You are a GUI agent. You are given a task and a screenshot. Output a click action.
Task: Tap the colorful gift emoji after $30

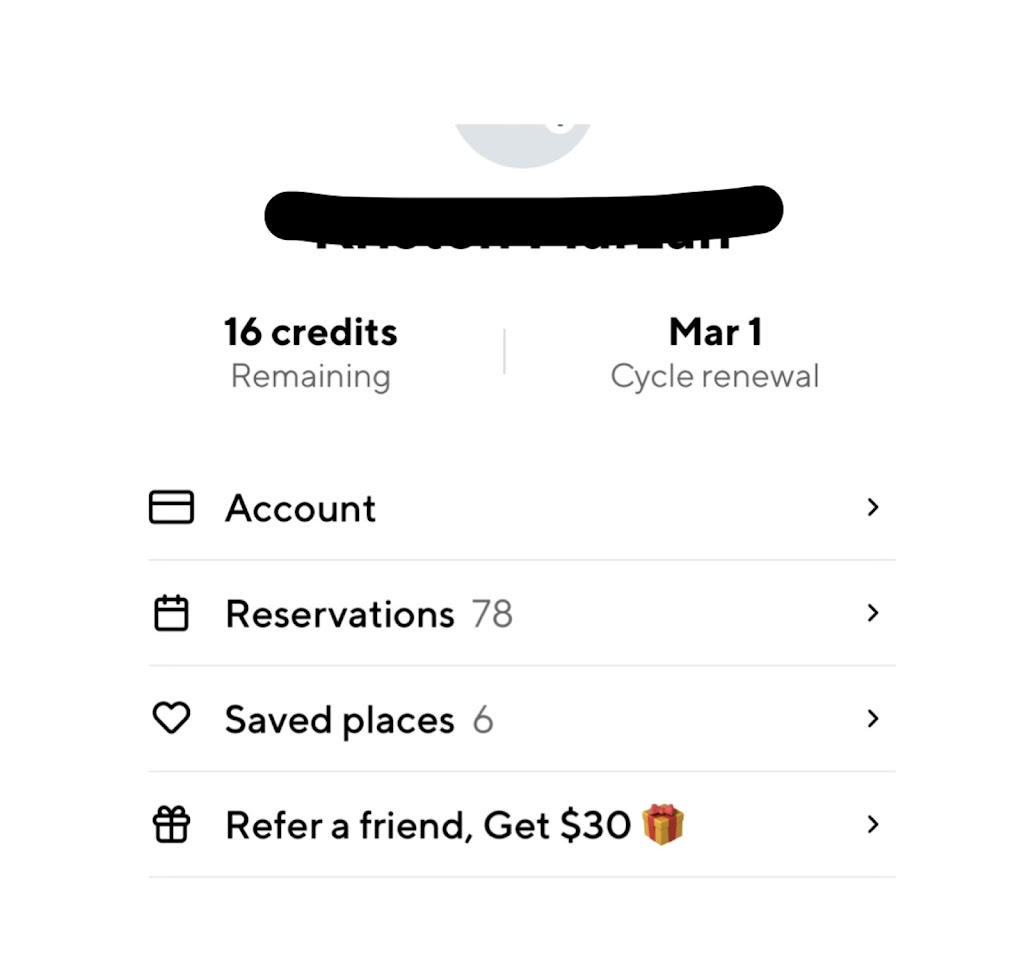point(663,825)
